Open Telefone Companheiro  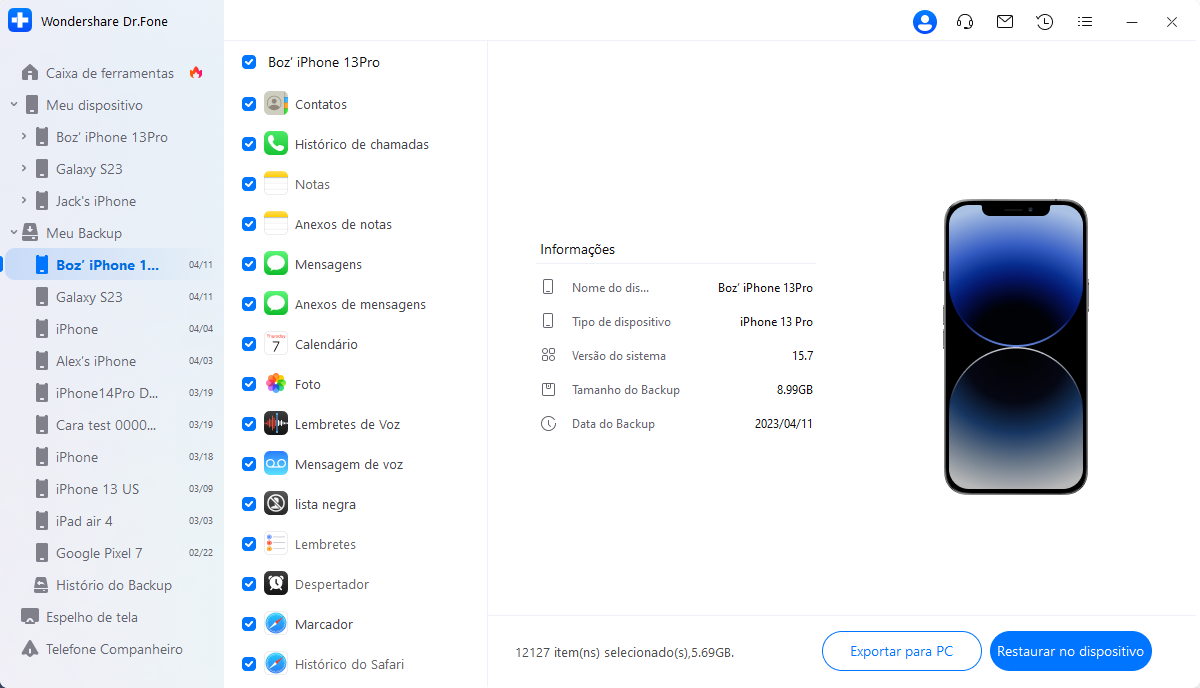[112, 649]
